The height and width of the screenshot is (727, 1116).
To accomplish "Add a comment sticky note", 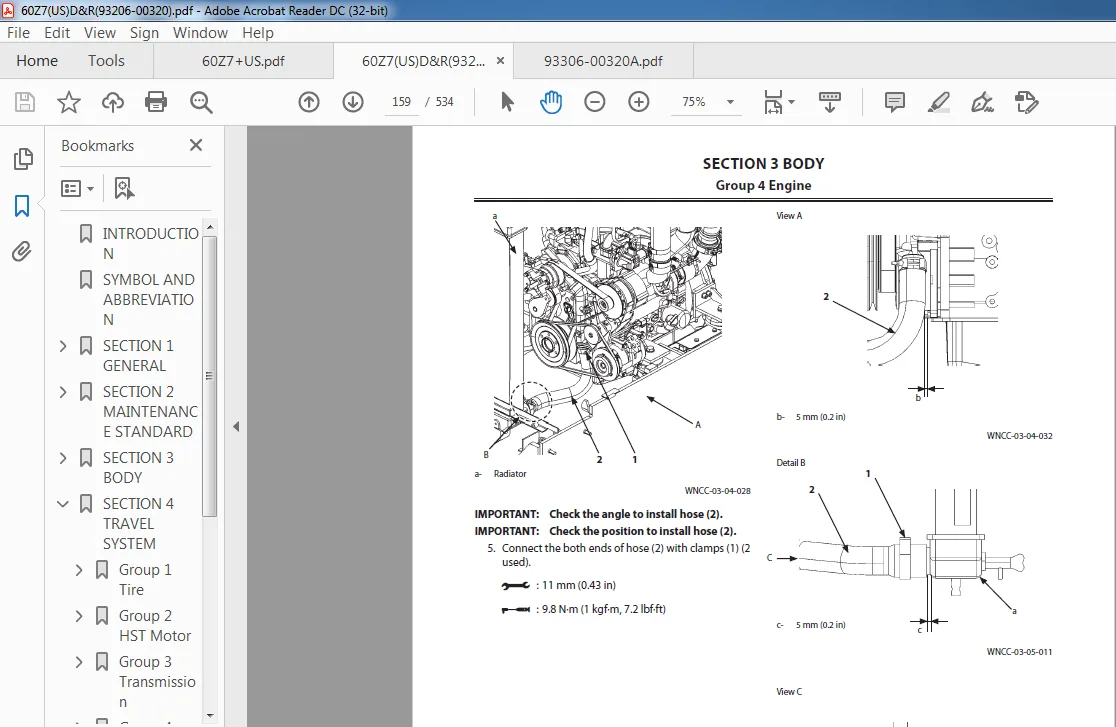I will point(895,102).
